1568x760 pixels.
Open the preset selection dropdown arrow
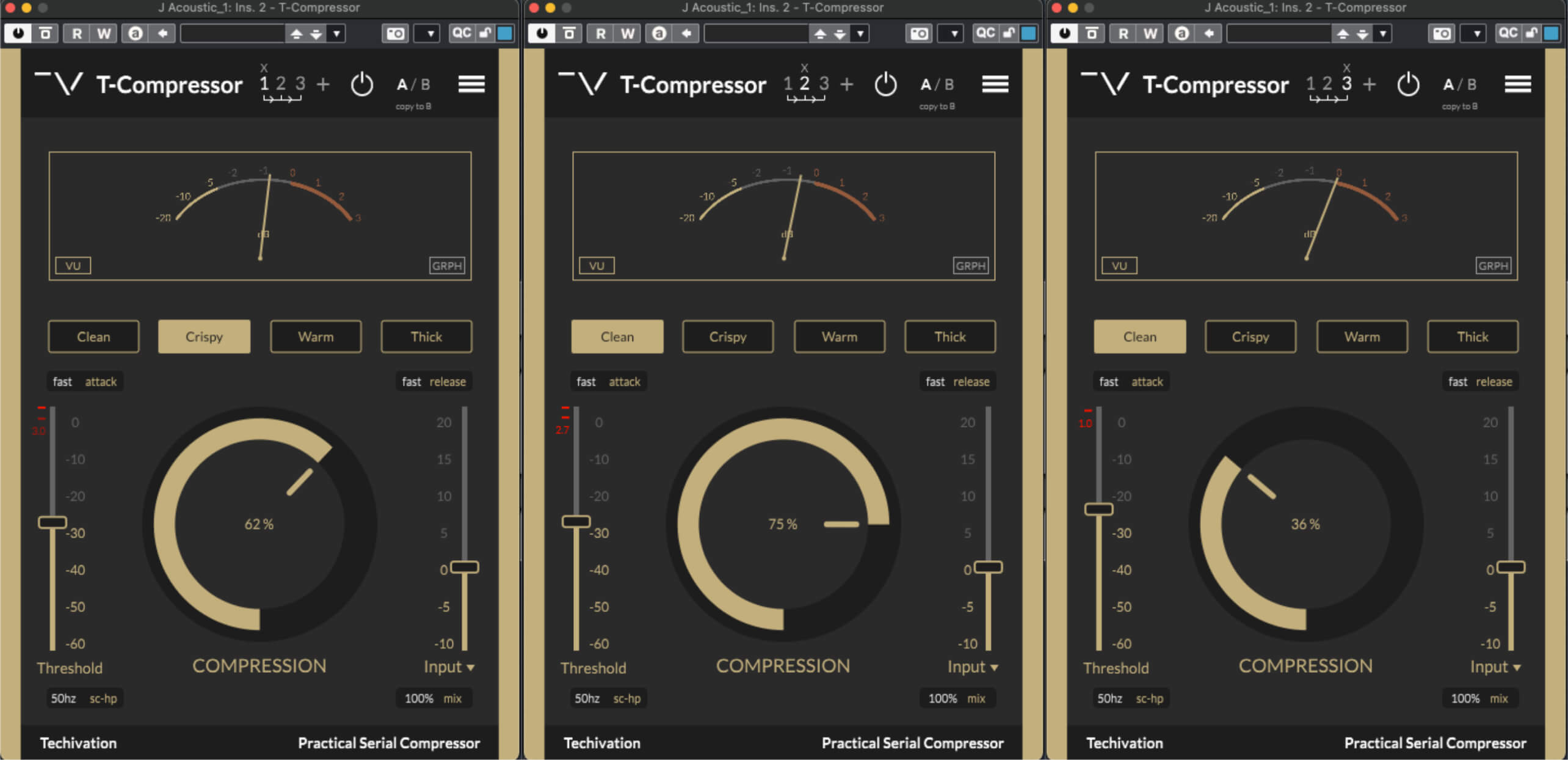336,33
